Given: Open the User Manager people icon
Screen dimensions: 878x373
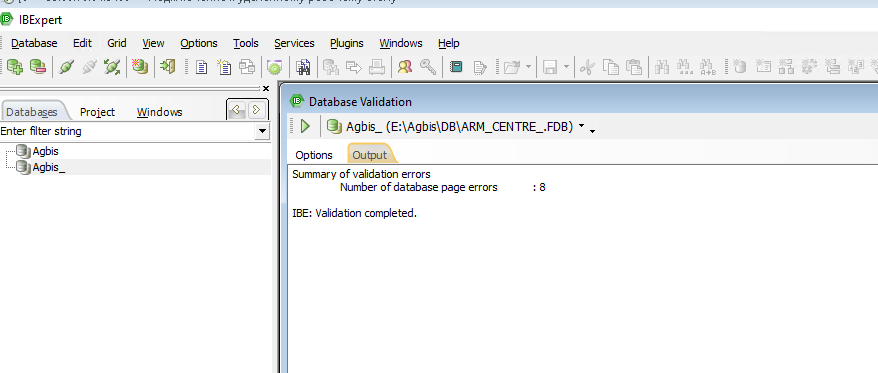Looking at the screenshot, I should point(404,67).
